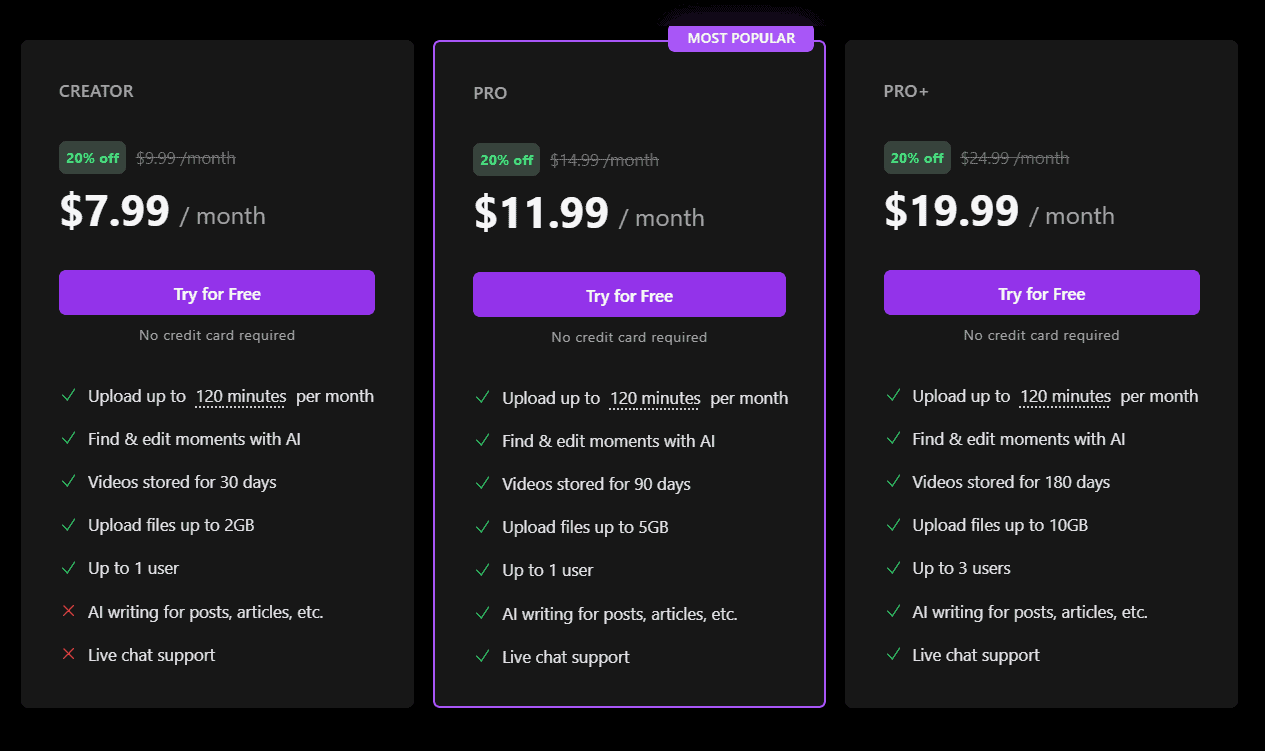Screen dimensions: 1265x751
Task: Click the red X beside Creator's live chat support
Action: (x=69, y=654)
